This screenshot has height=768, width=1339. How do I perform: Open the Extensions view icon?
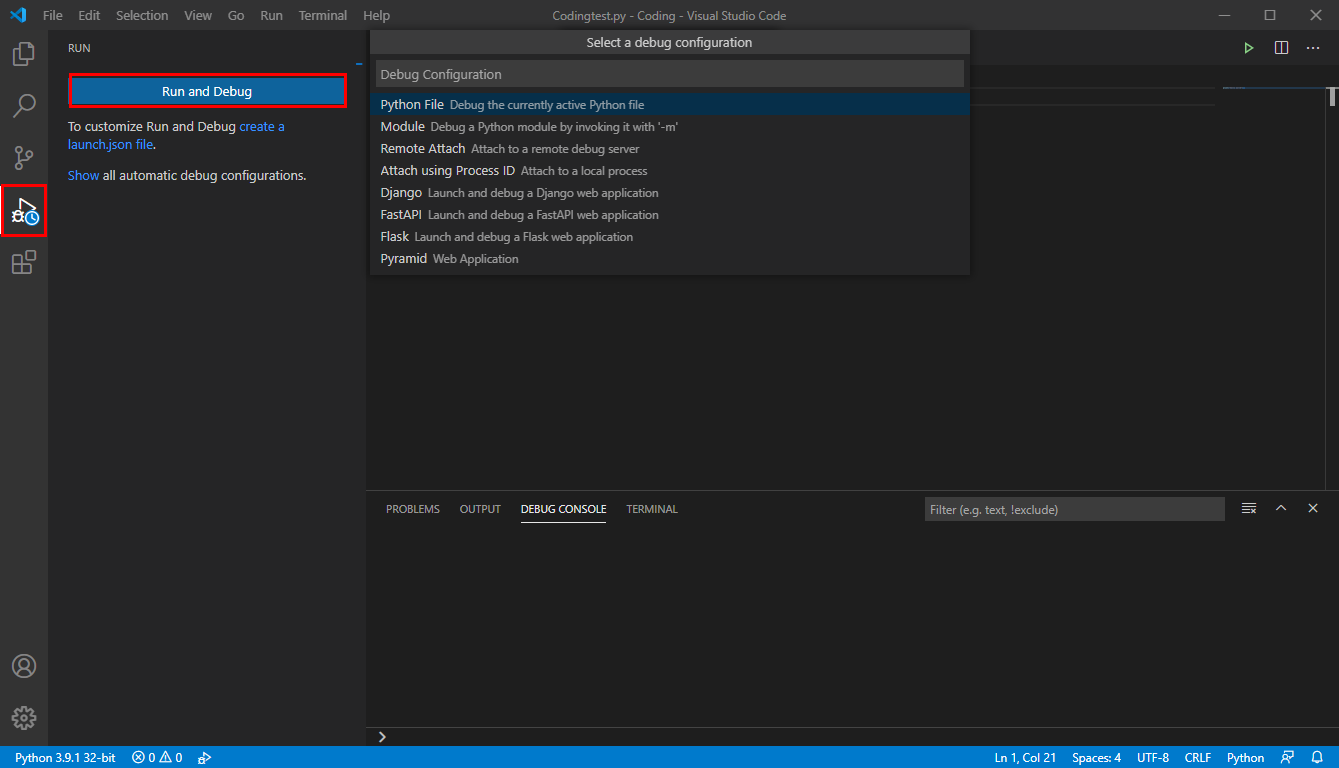tap(24, 263)
